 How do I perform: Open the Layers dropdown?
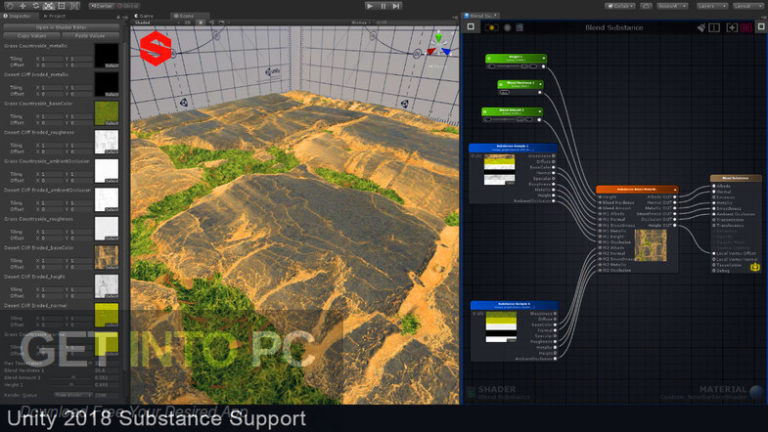[712, 6]
